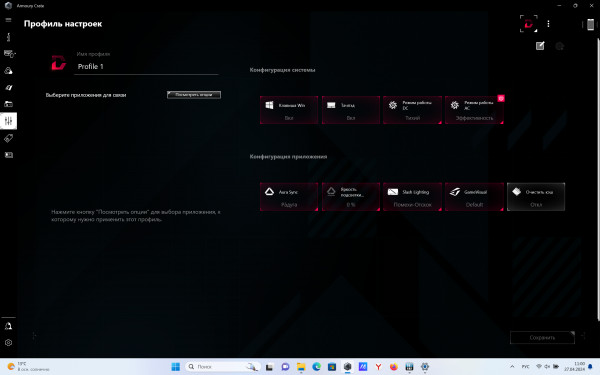Open the News sidebar icon

click(x=8, y=155)
